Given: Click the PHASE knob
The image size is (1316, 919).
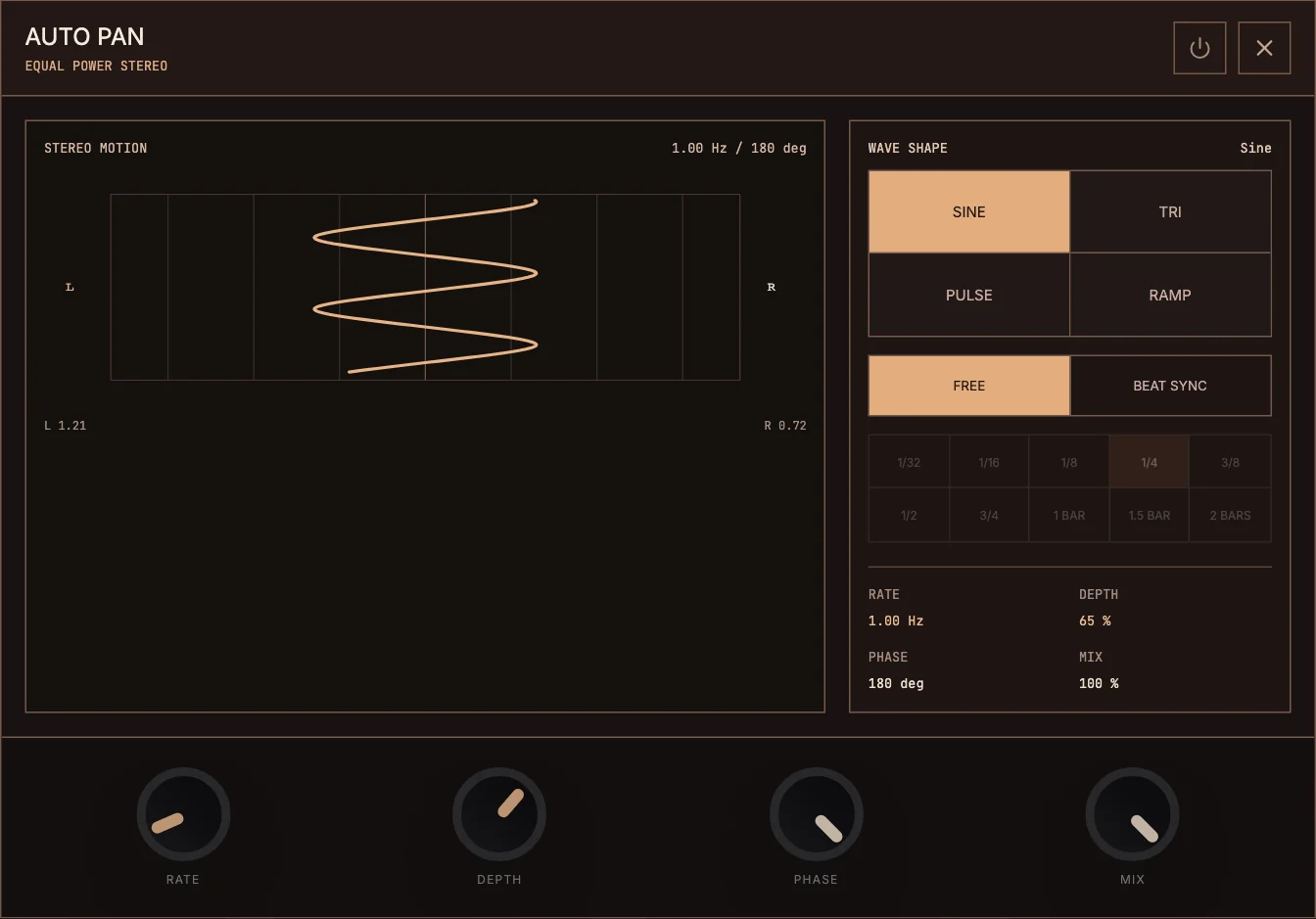Looking at the screenshot, I should pyautogui.click(x=816, y=814).
